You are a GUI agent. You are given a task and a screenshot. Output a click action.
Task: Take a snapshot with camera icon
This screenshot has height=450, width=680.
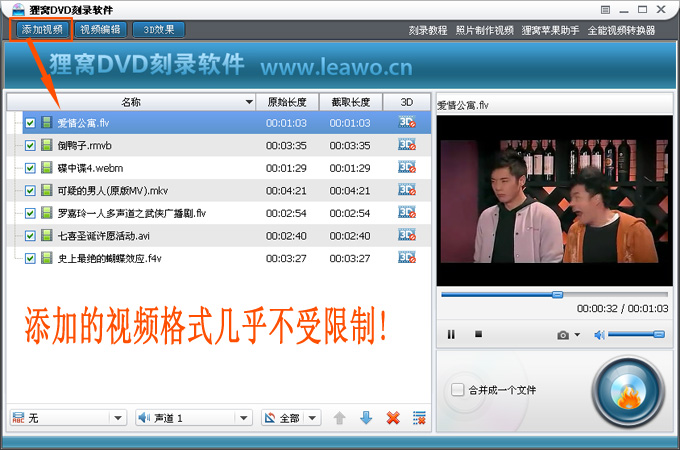click(x=563, y=335)
